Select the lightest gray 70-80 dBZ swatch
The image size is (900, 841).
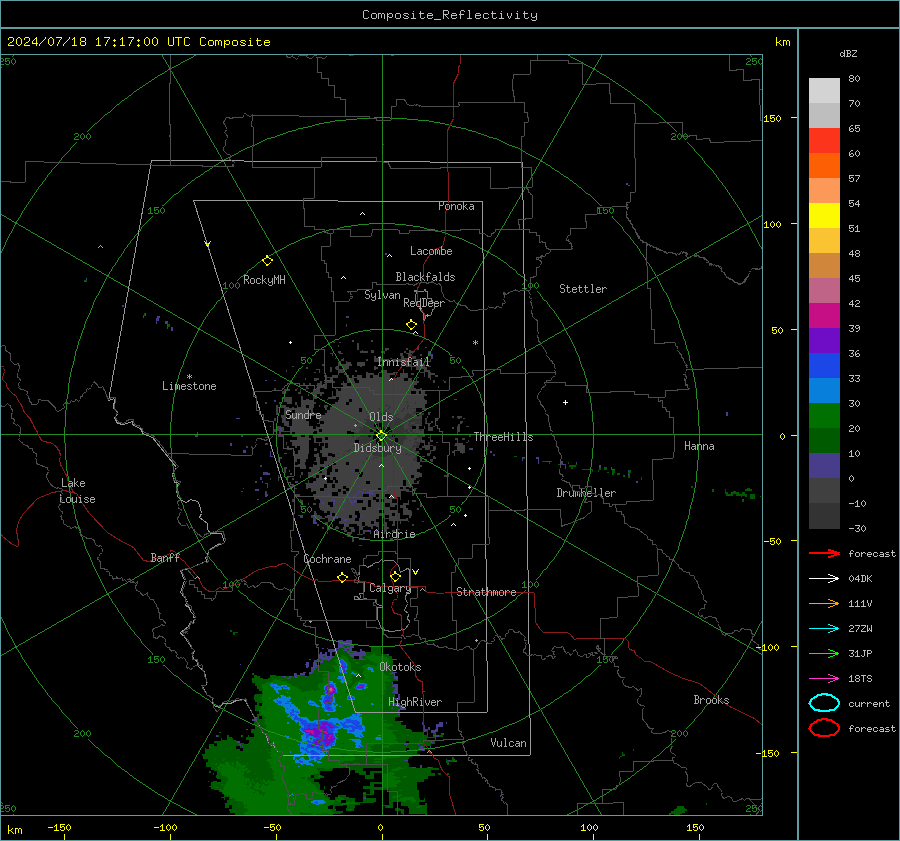click(824, 91)
